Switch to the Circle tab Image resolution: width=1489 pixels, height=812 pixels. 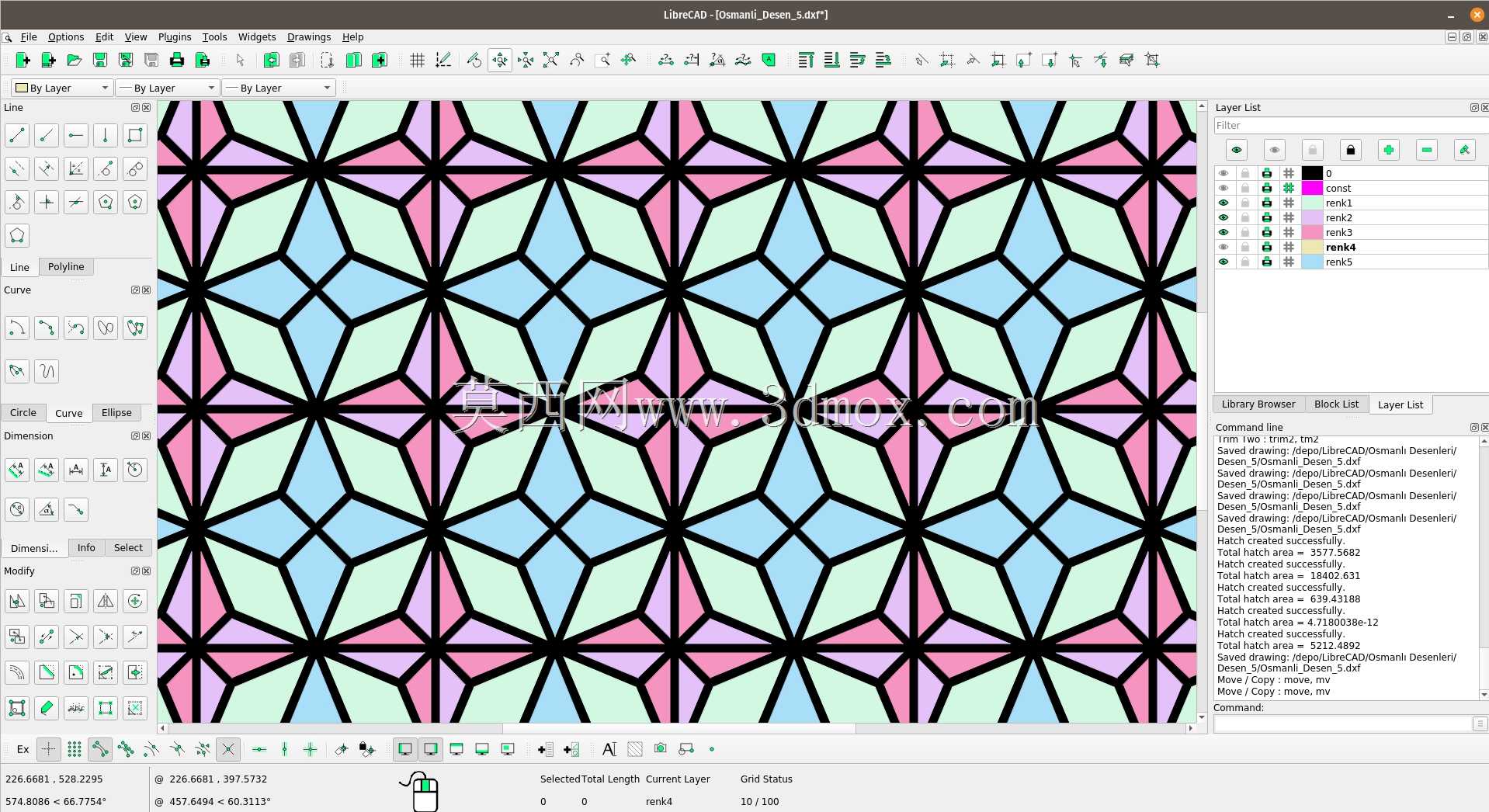click(23, 412)
